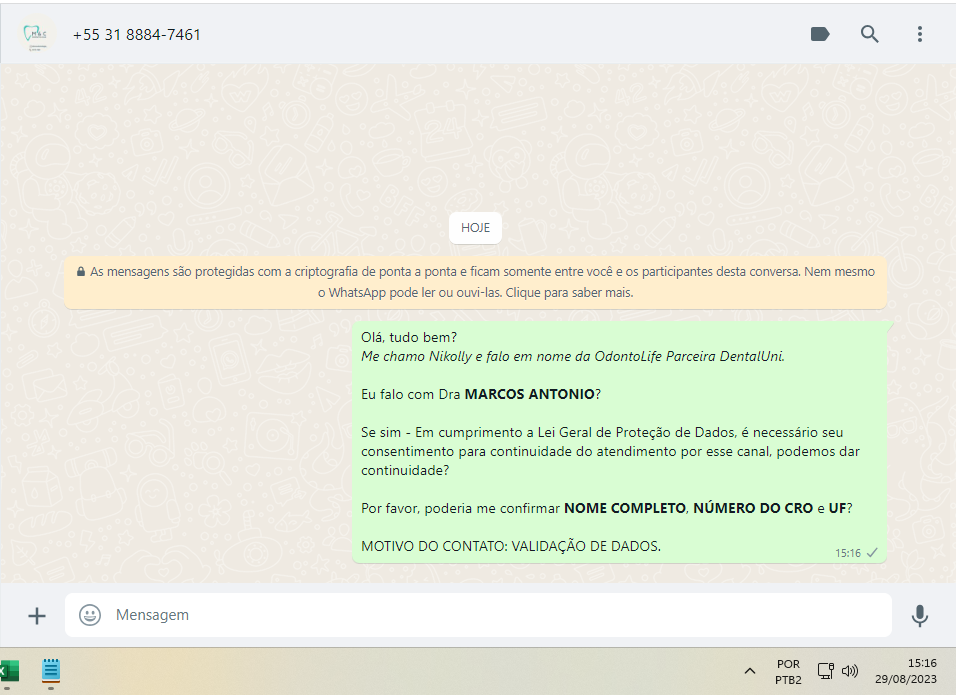Click the MOTIVO DO CONTATO line

click(511, 546)
